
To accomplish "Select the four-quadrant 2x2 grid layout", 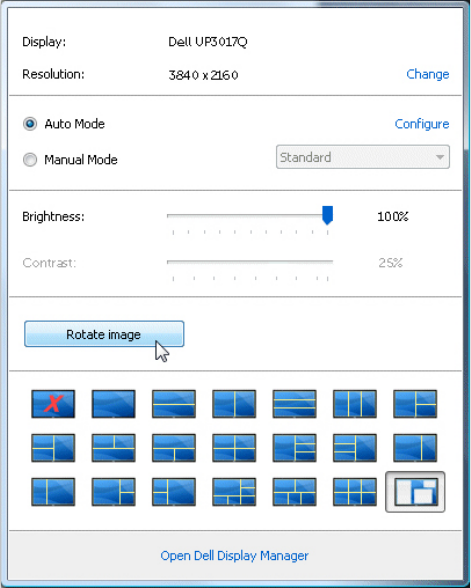I will [234, 448].
